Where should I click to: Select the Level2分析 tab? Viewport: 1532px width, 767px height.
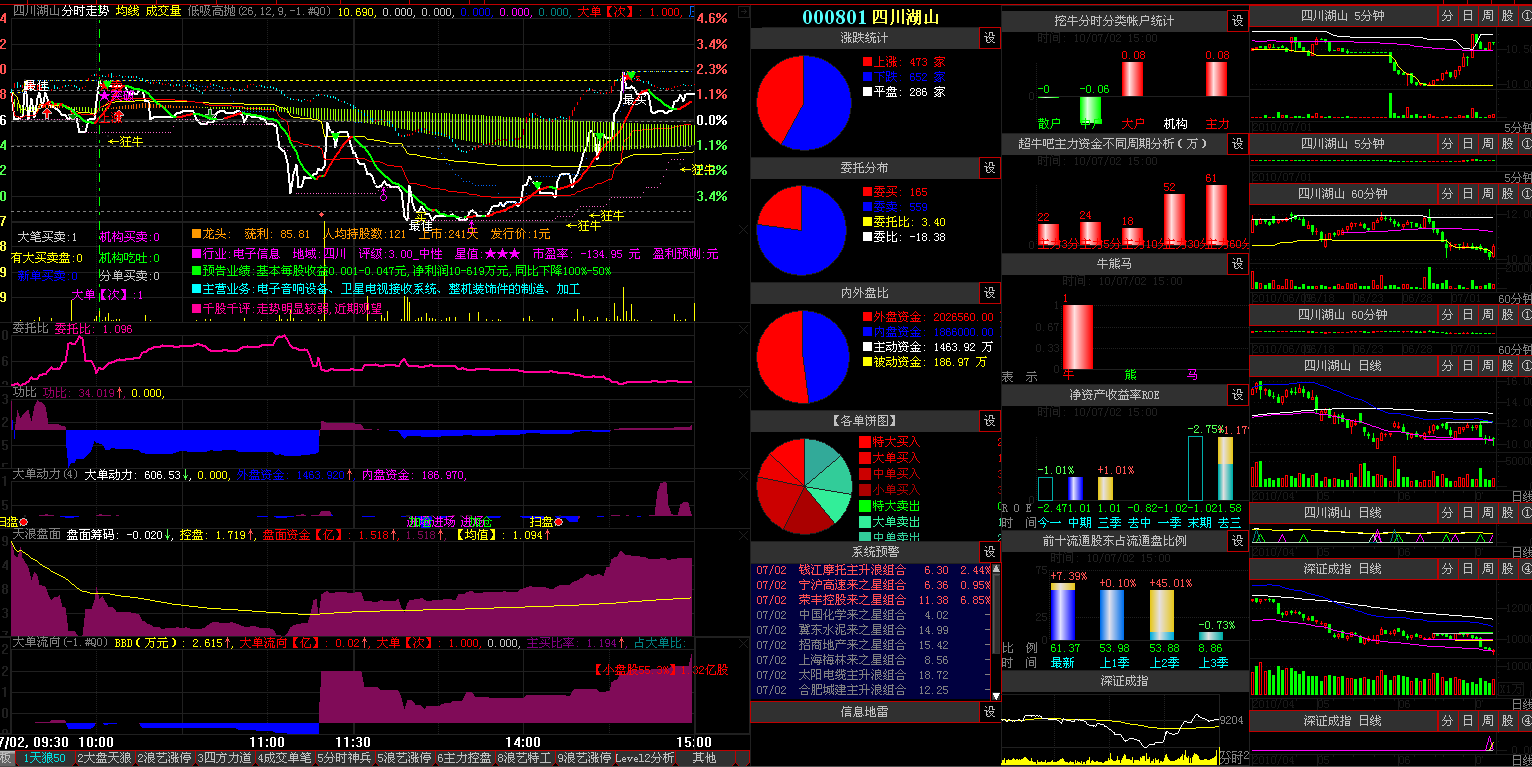[x=645, y=759]
